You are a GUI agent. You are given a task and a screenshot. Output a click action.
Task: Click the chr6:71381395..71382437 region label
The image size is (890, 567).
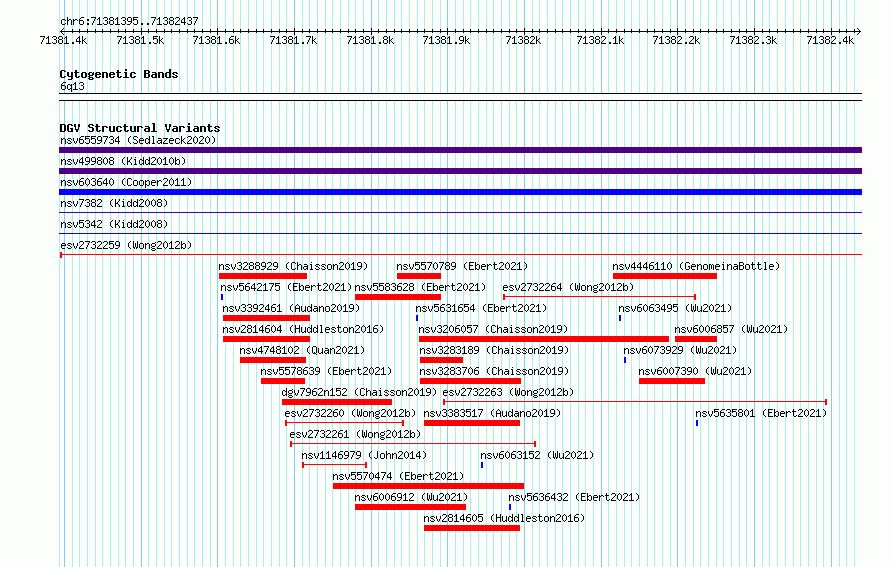click(129, 21)
